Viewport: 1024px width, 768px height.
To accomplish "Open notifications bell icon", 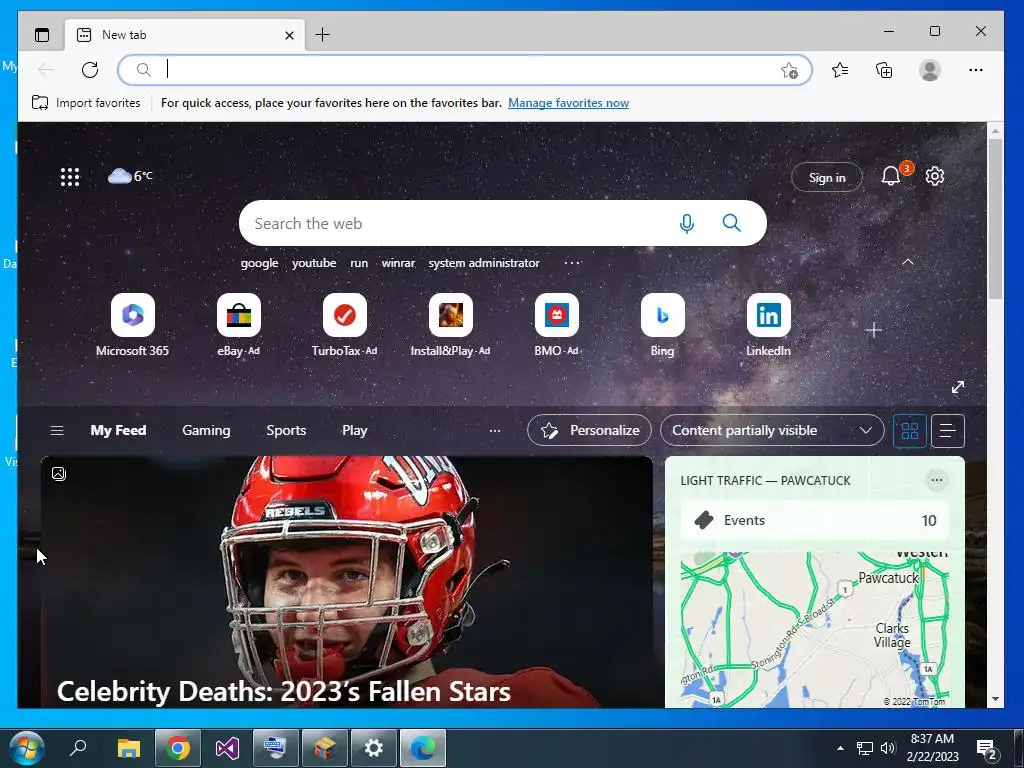I will tap(891, 176).
